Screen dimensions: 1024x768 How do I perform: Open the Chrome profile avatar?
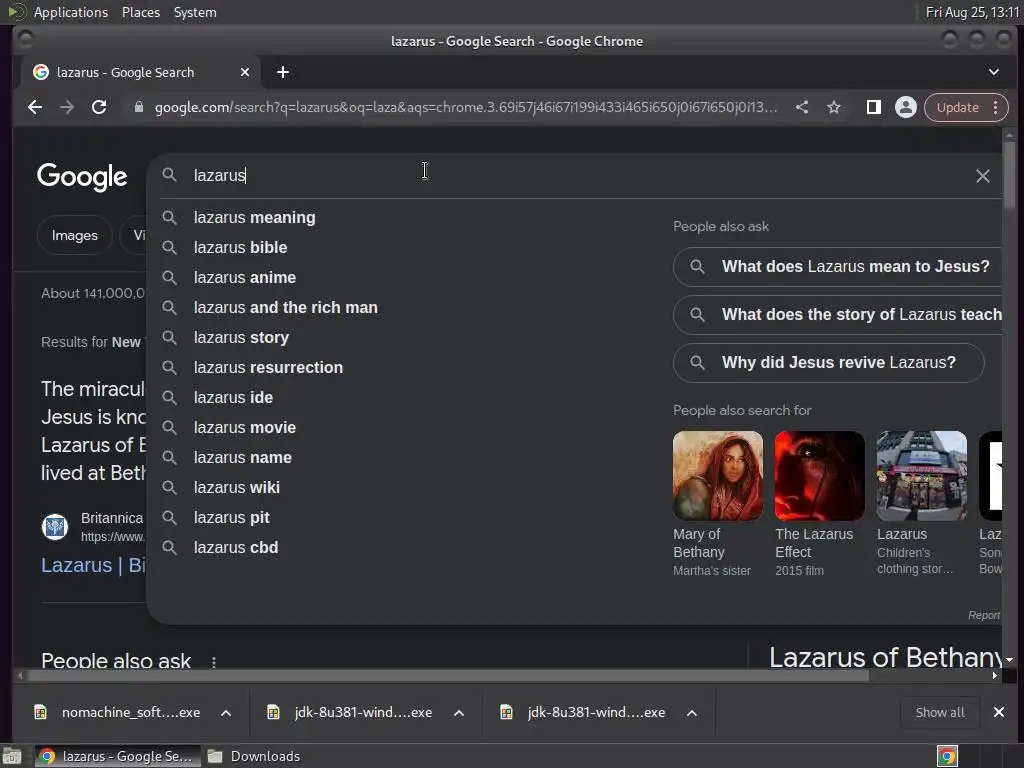click(906, 107)
